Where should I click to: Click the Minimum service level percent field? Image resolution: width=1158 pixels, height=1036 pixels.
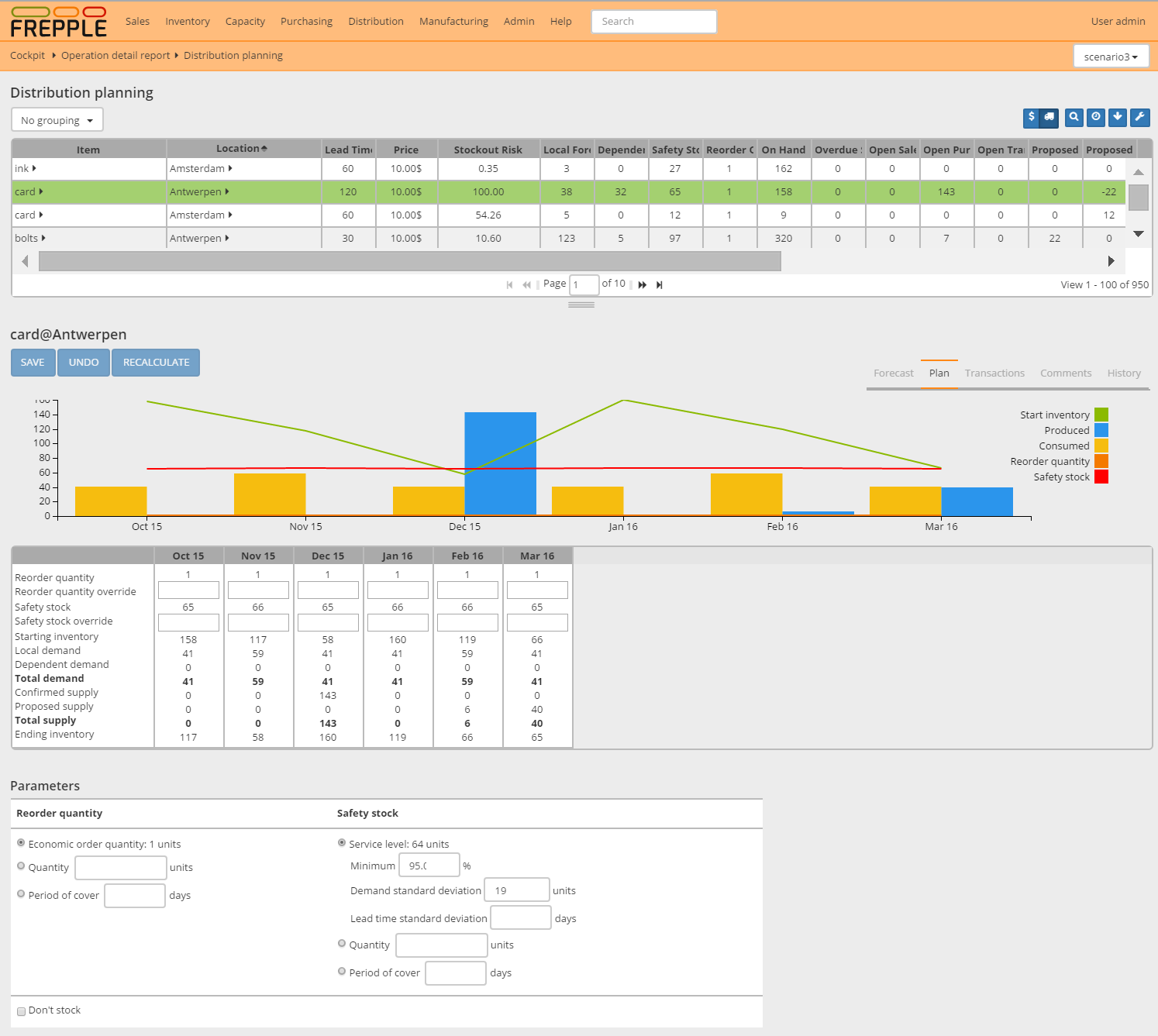pyautogui.click(x=429, y=866)
